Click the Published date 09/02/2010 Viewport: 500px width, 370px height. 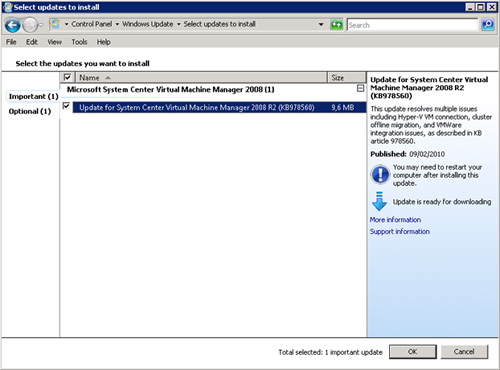click(427, 154)
